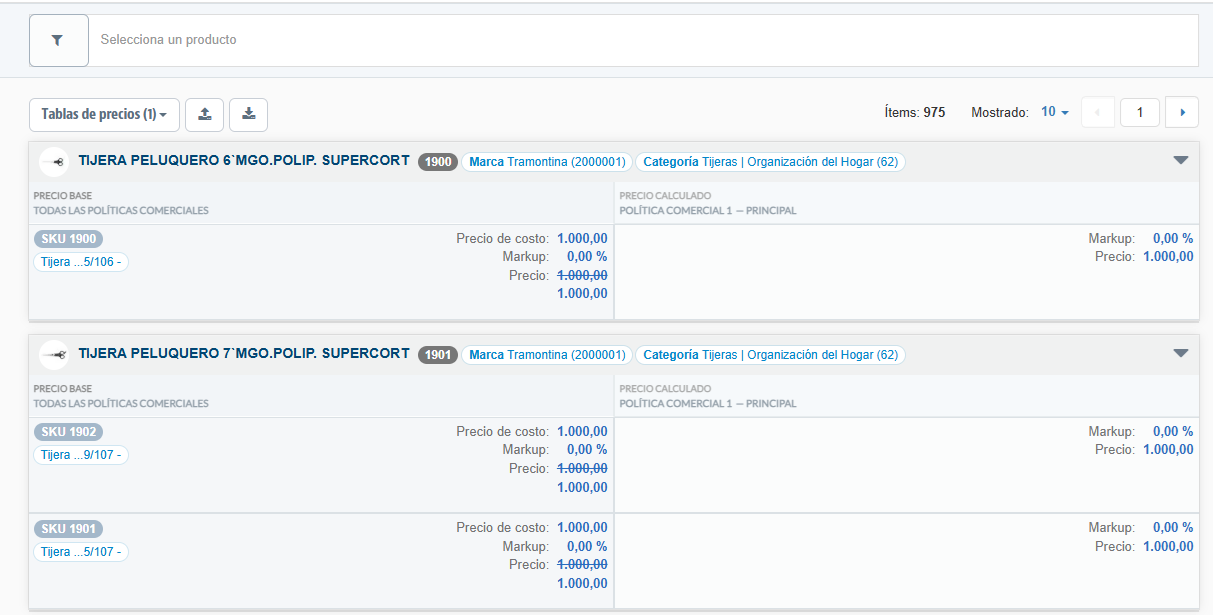Open the Tablas de precios dropdown
Screen dimensions: 1213x615
104,114
